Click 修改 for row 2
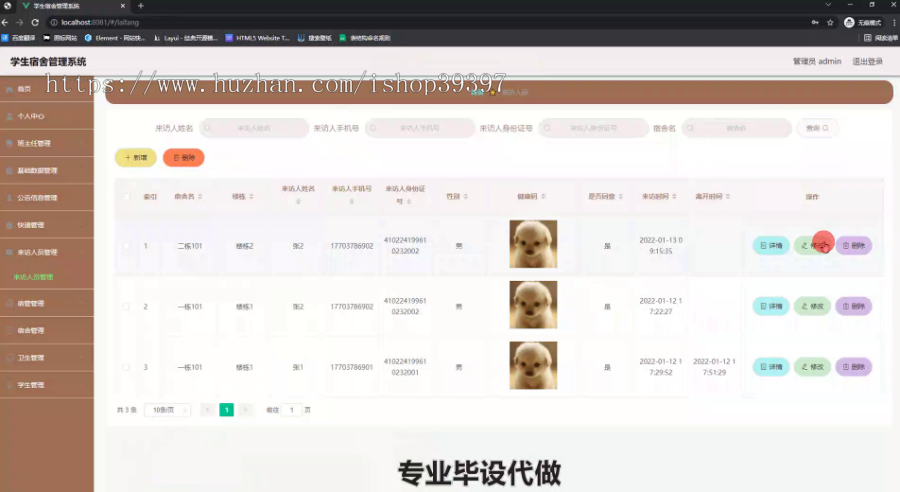The width and height of the screenshot is (900, 492). (812, 307)
